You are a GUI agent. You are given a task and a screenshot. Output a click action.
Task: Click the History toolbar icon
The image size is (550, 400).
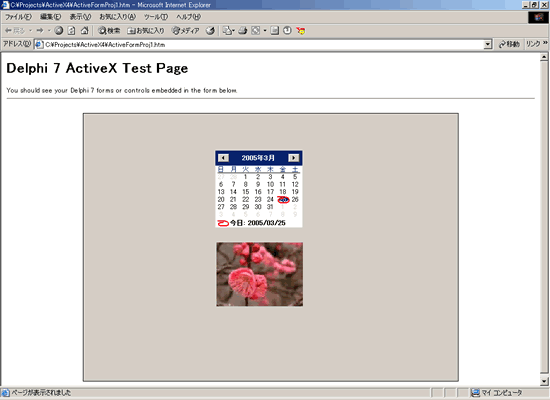pos(210,31)
